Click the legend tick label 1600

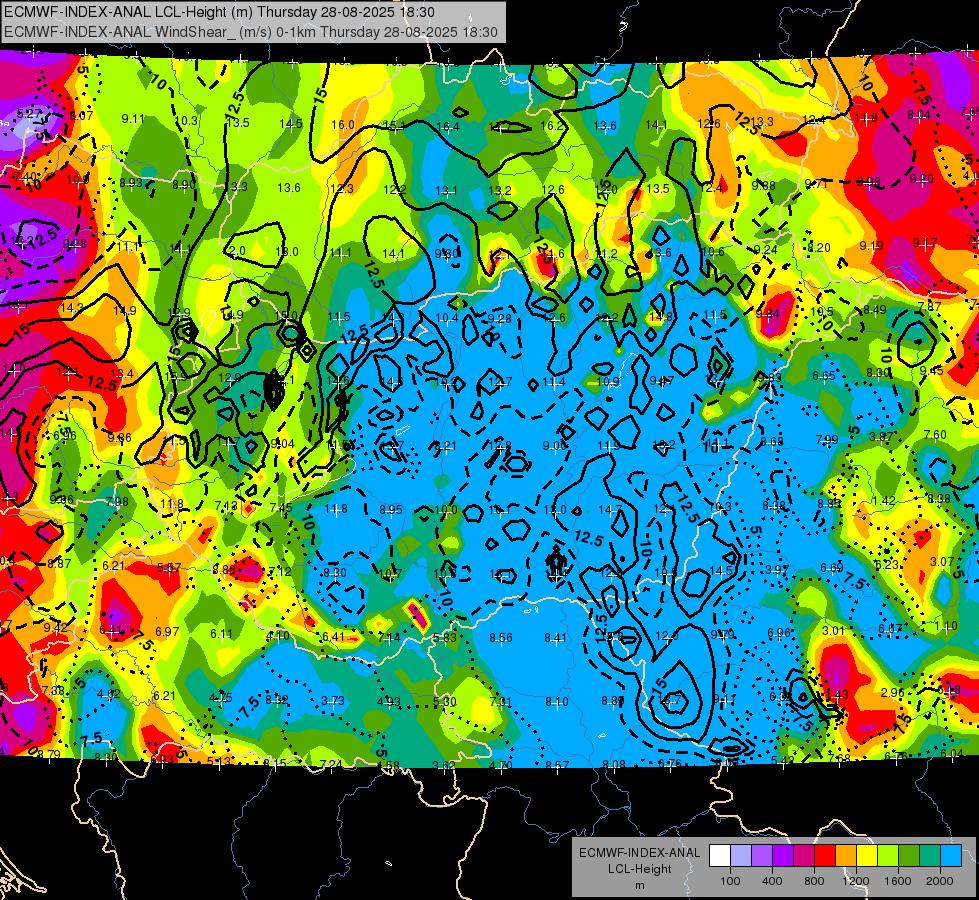tap(898, 881)
